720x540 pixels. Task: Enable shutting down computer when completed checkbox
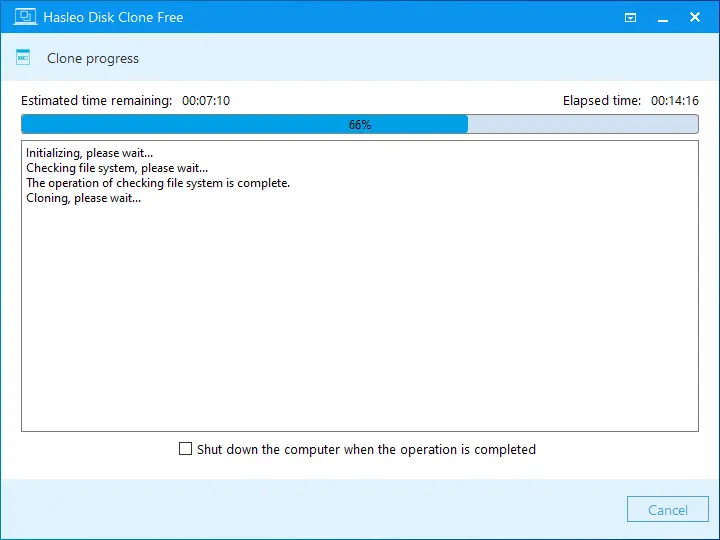tap(186, 449)
